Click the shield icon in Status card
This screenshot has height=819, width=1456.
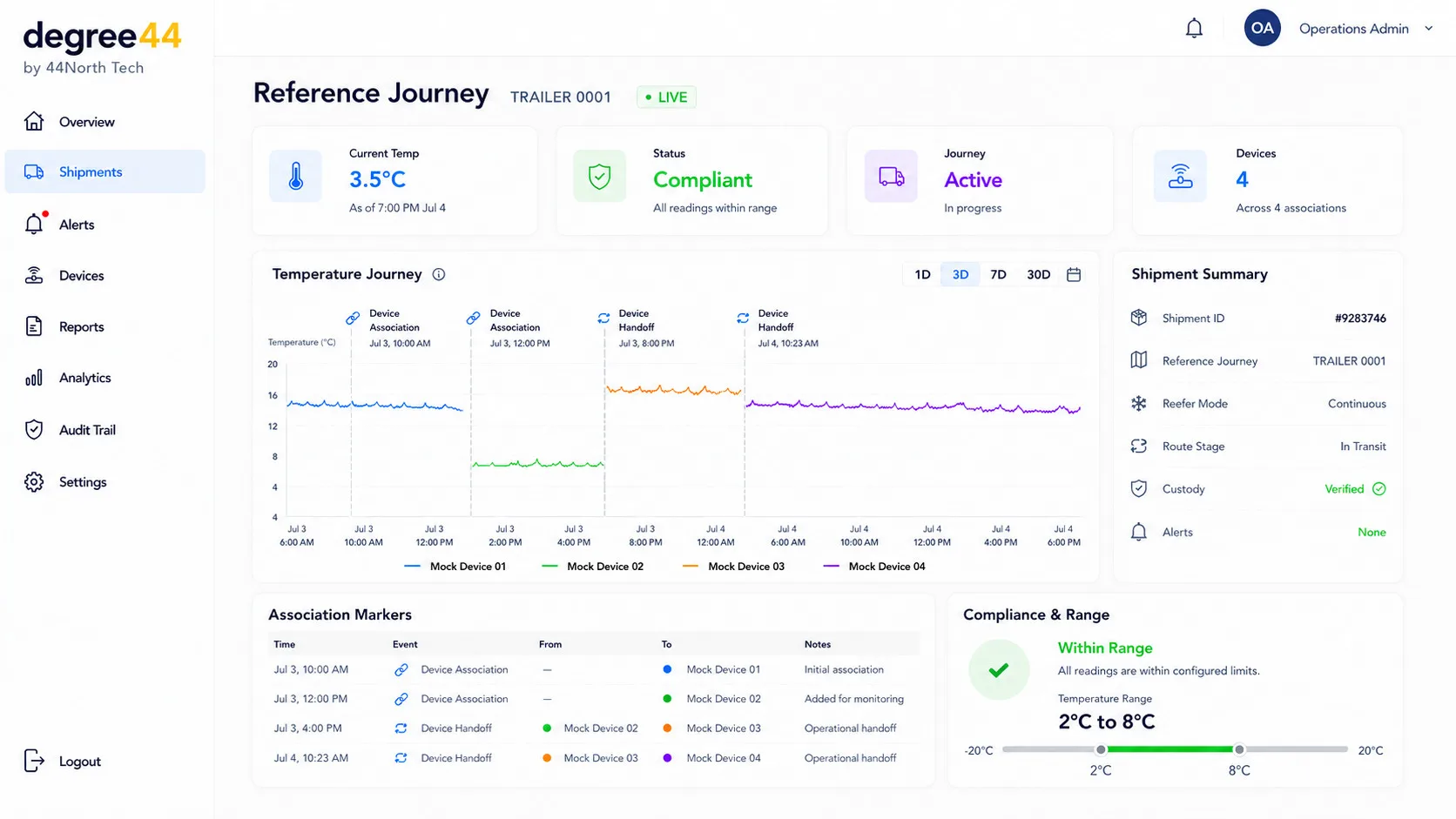pos(599,176)
